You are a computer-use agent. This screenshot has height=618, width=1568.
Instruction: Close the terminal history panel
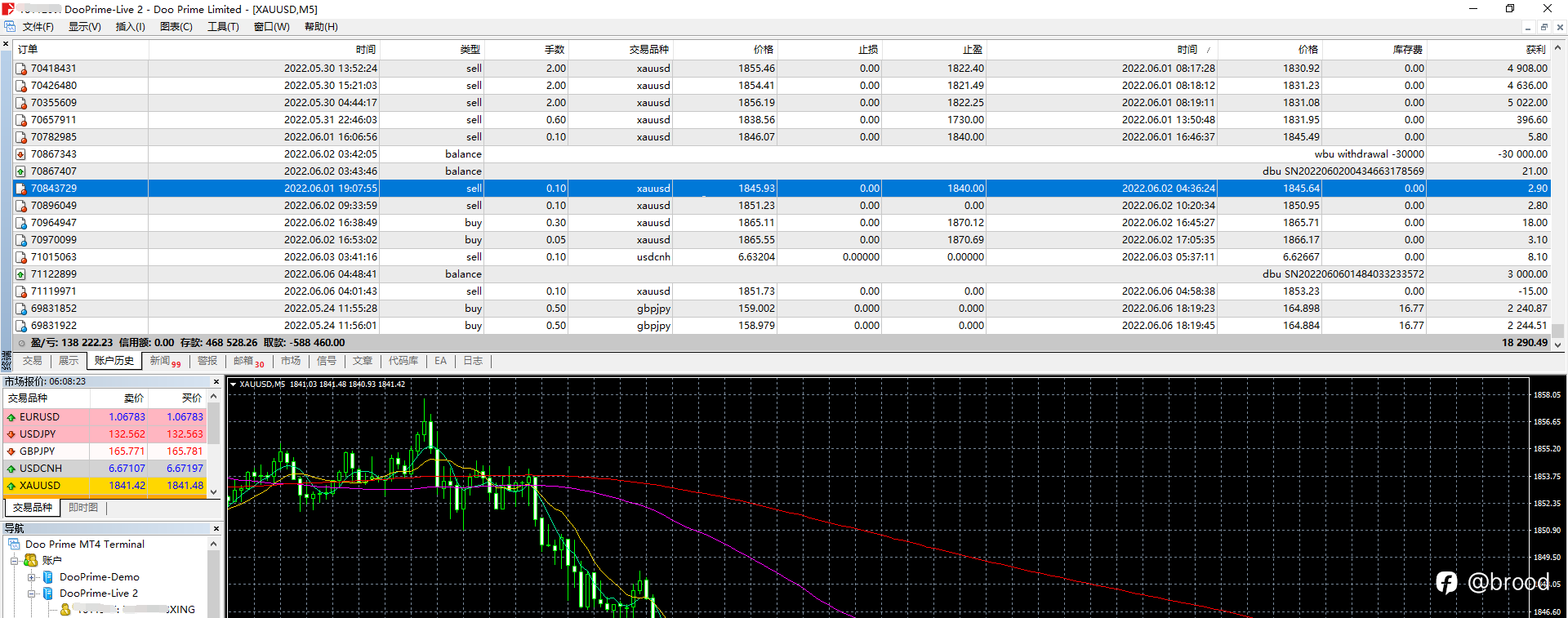[6, 43]
